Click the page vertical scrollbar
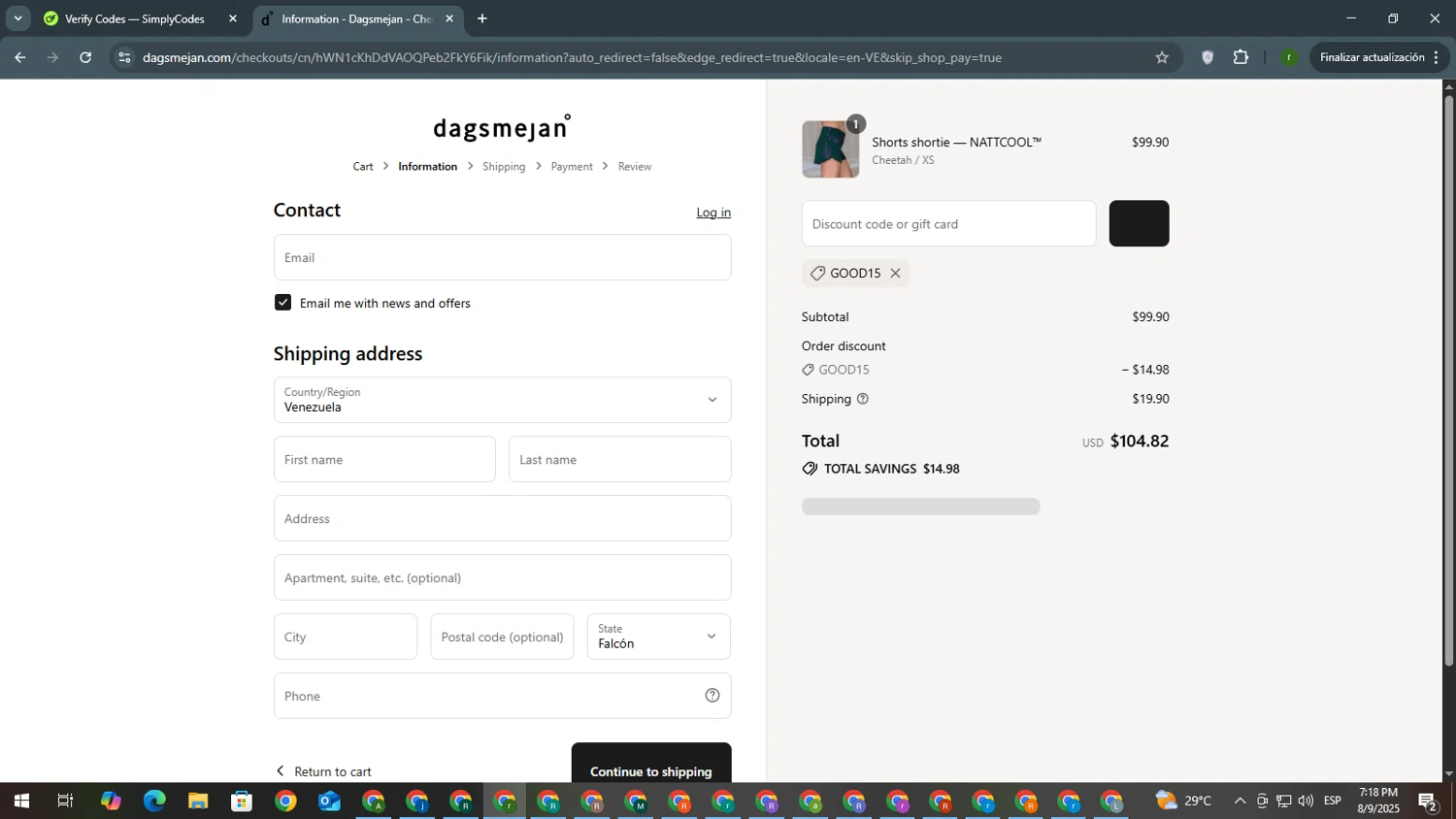 [1448, 380]
